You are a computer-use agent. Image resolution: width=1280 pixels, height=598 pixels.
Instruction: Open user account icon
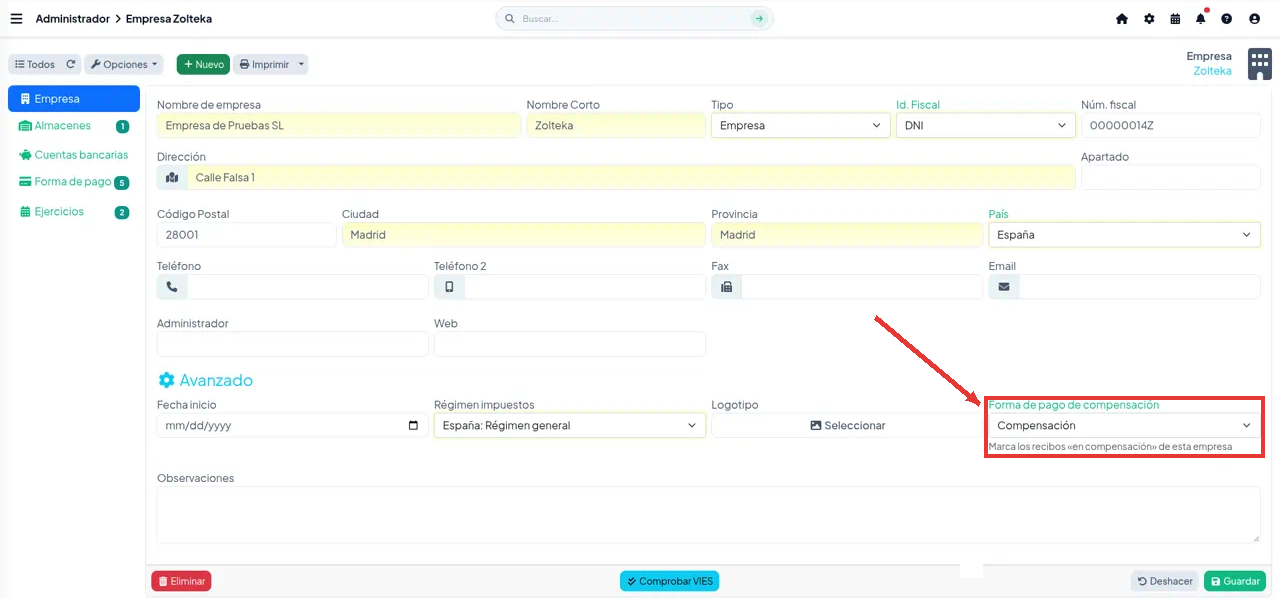pos(1254,18)
